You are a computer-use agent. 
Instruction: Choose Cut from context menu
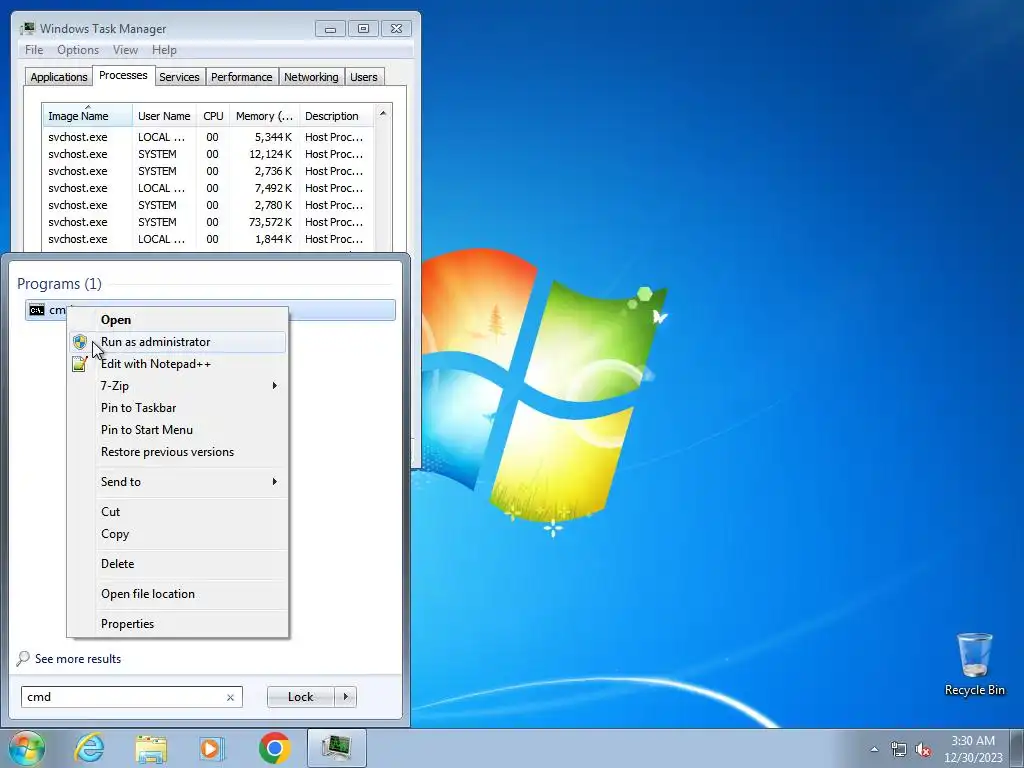pyautogui.click(x=178, y=512)
